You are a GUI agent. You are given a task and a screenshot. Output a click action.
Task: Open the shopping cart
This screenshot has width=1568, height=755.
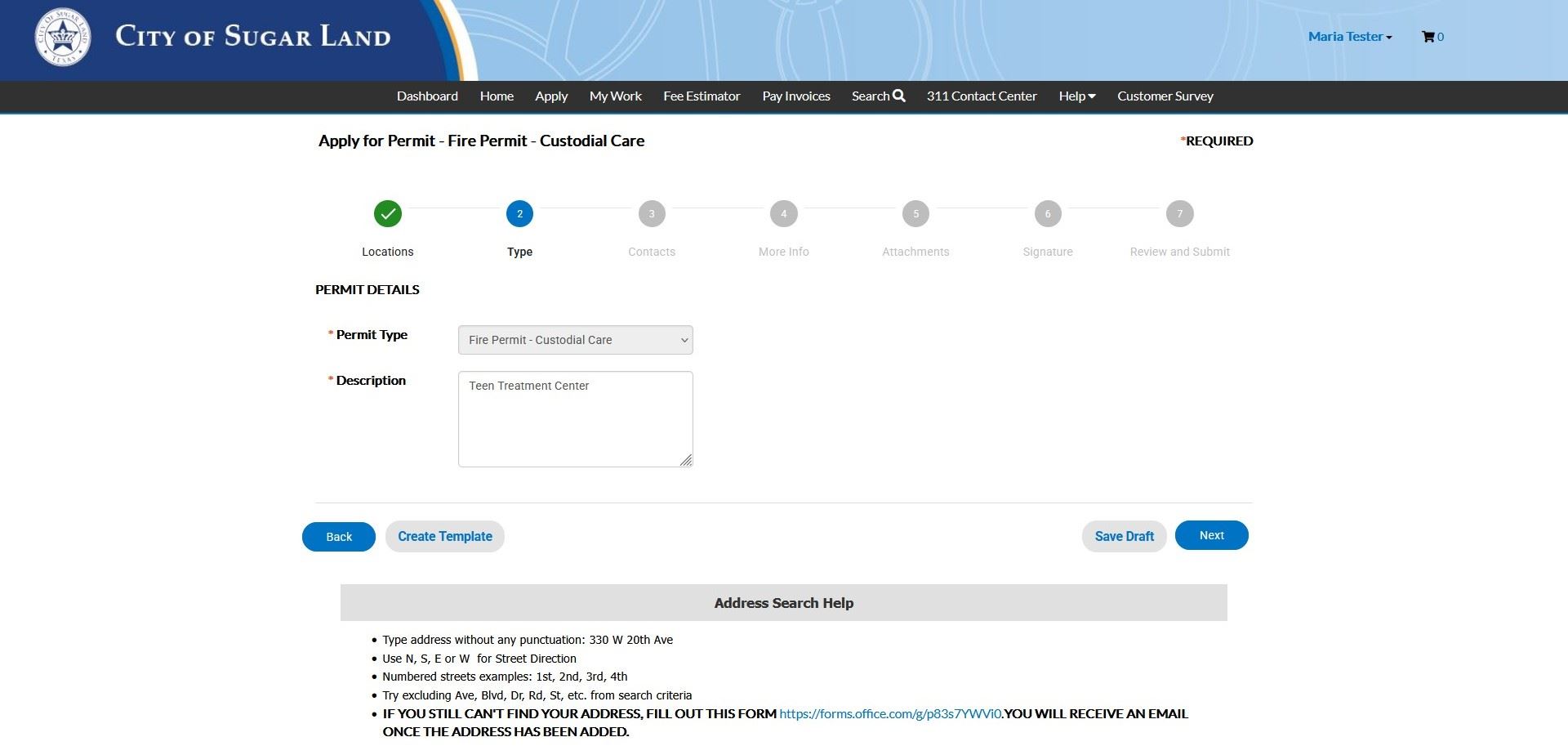coord(1432,37)
